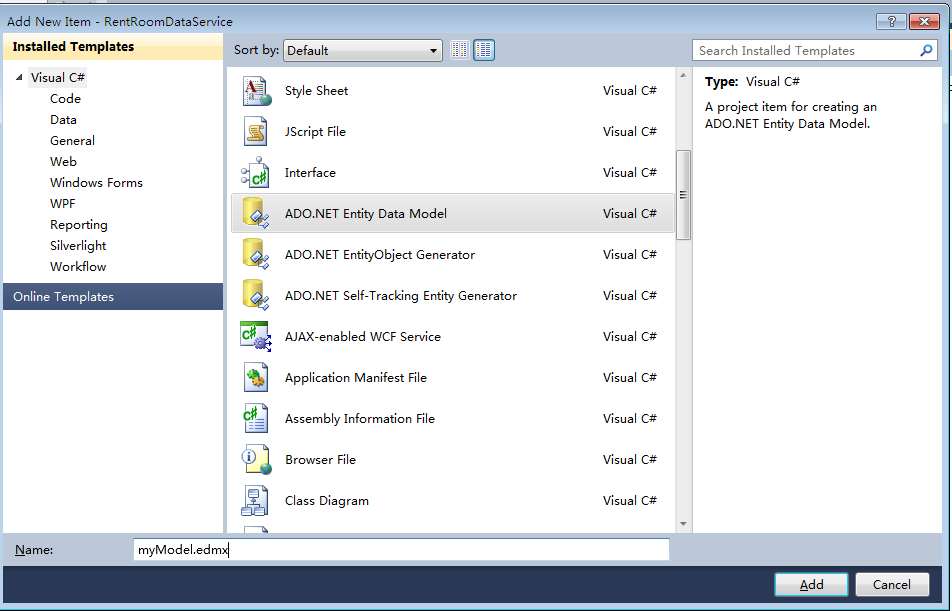This screenshot has height=611, width=952.
Task: Select the Web category
Action: (x=63, y=162)
